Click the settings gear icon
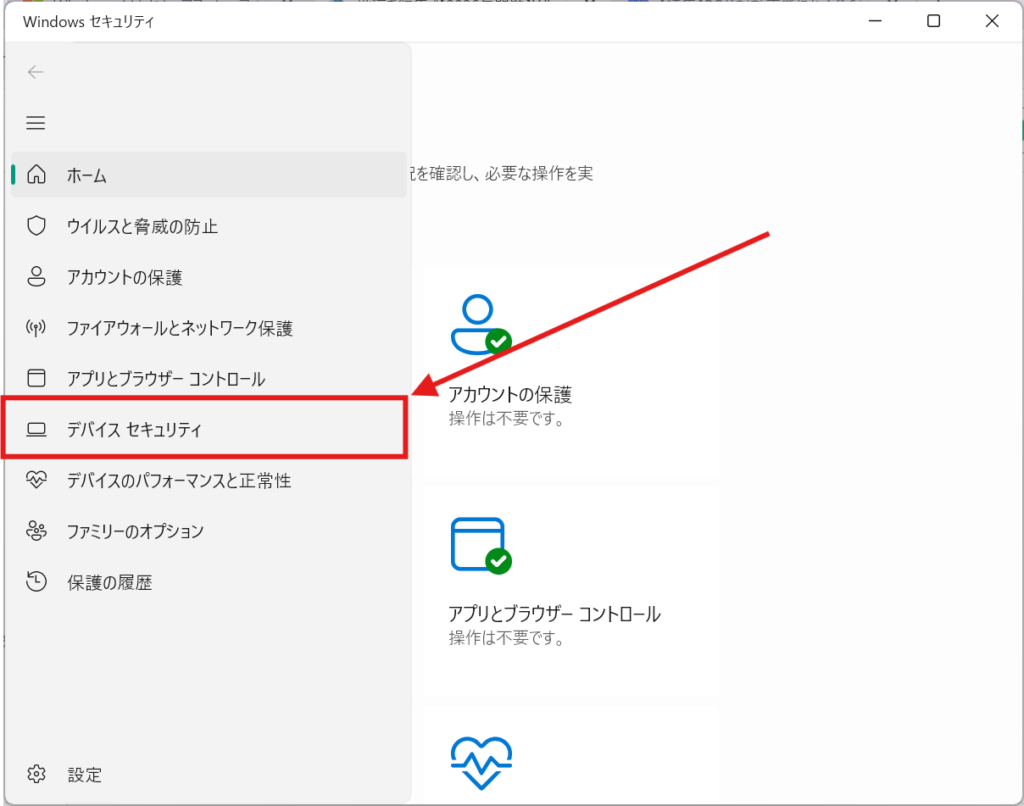Screen dimensions: 1024x806 tap(37, 774)
